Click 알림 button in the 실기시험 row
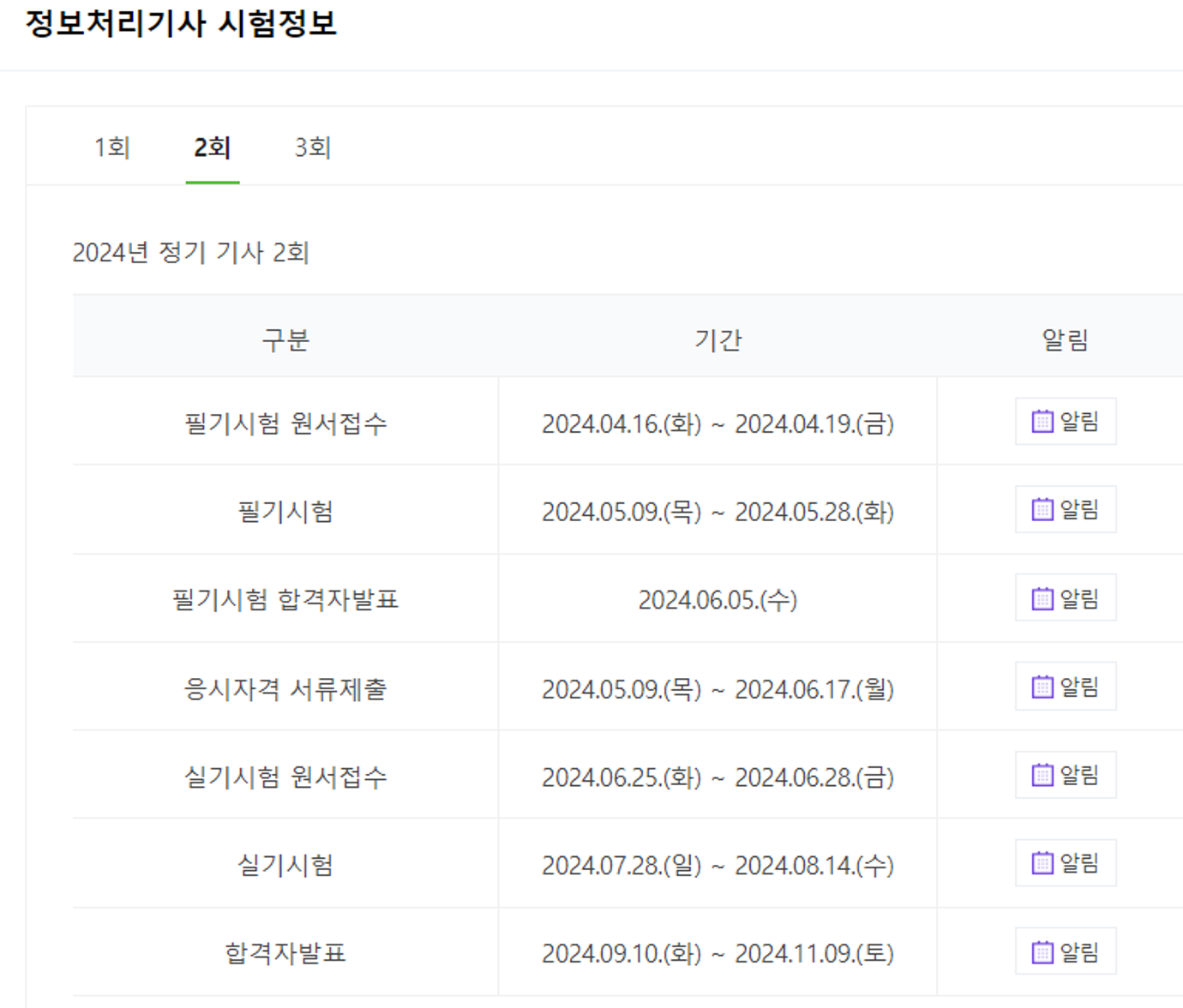 click(1066, 863)
